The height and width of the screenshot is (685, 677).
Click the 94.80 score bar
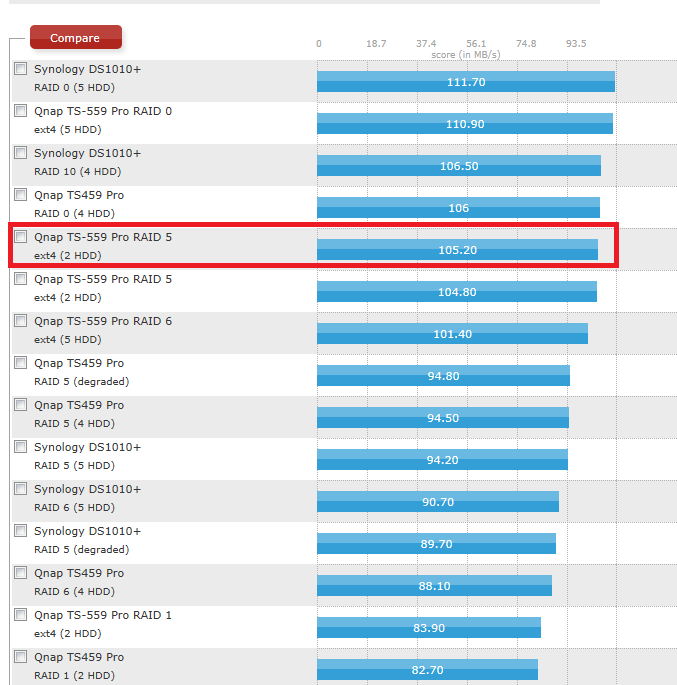pyautogui.click(x=443, y=376)
